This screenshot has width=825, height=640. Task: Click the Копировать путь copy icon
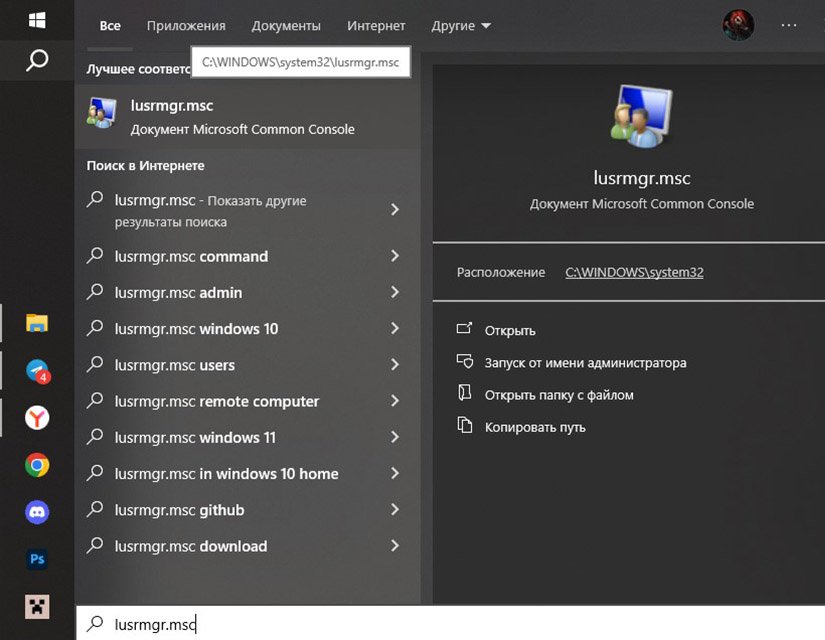[465, 425]
